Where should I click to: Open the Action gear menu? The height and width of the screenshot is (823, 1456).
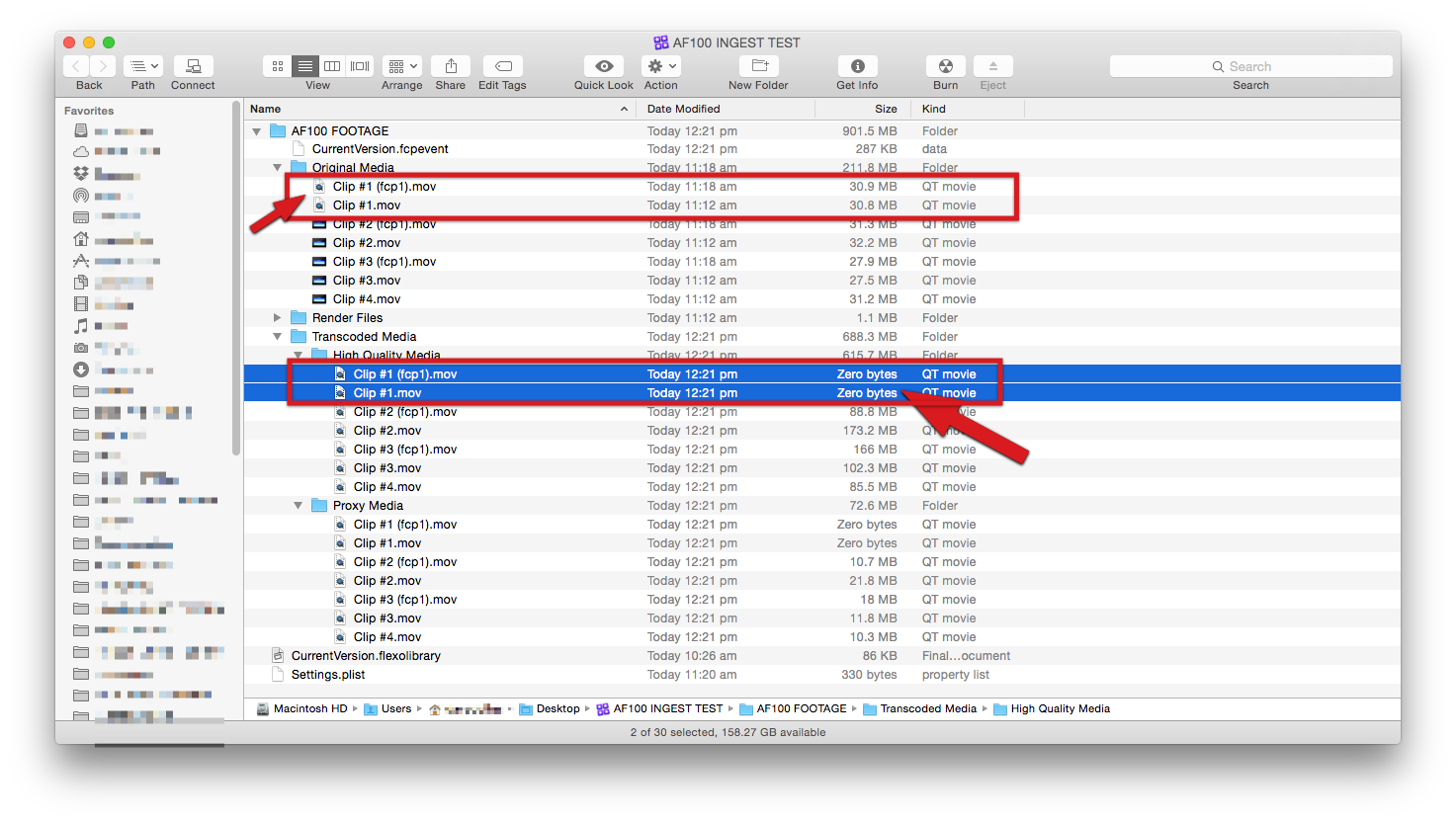[x=660, y=66]
